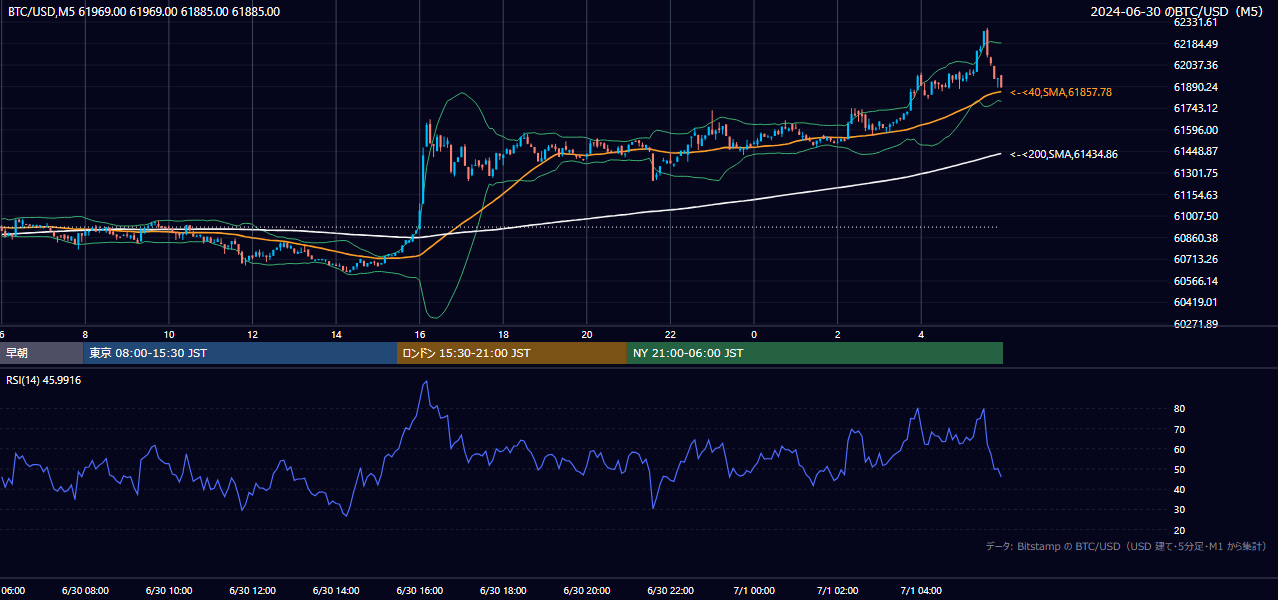
Task: Select the 61743.12 price axis label
Action: [x=1195, y=108]
